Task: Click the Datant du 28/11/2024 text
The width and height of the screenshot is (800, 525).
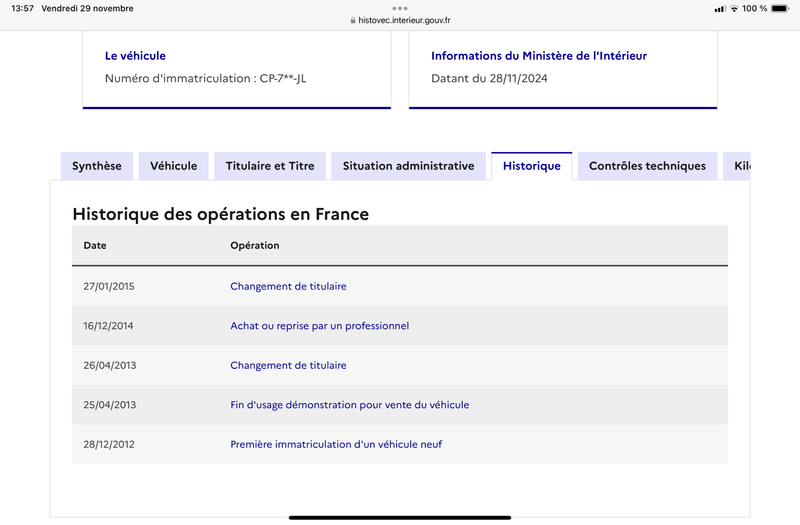Action: tap(489, 78)
